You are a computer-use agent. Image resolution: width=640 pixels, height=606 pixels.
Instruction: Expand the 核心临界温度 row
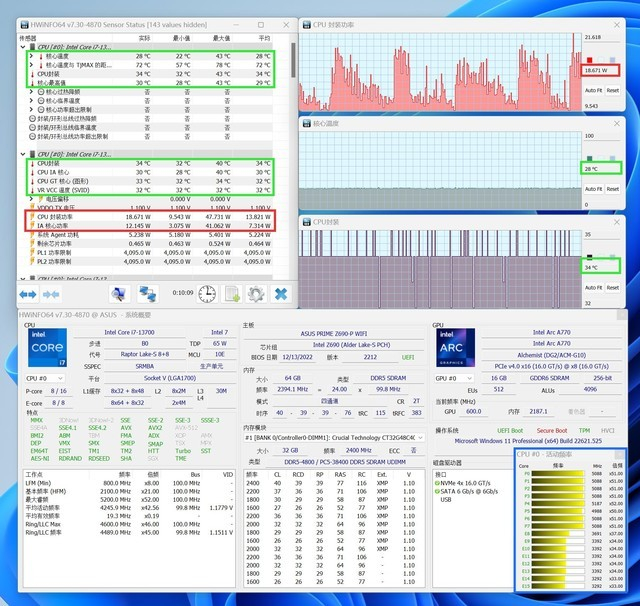31,101
